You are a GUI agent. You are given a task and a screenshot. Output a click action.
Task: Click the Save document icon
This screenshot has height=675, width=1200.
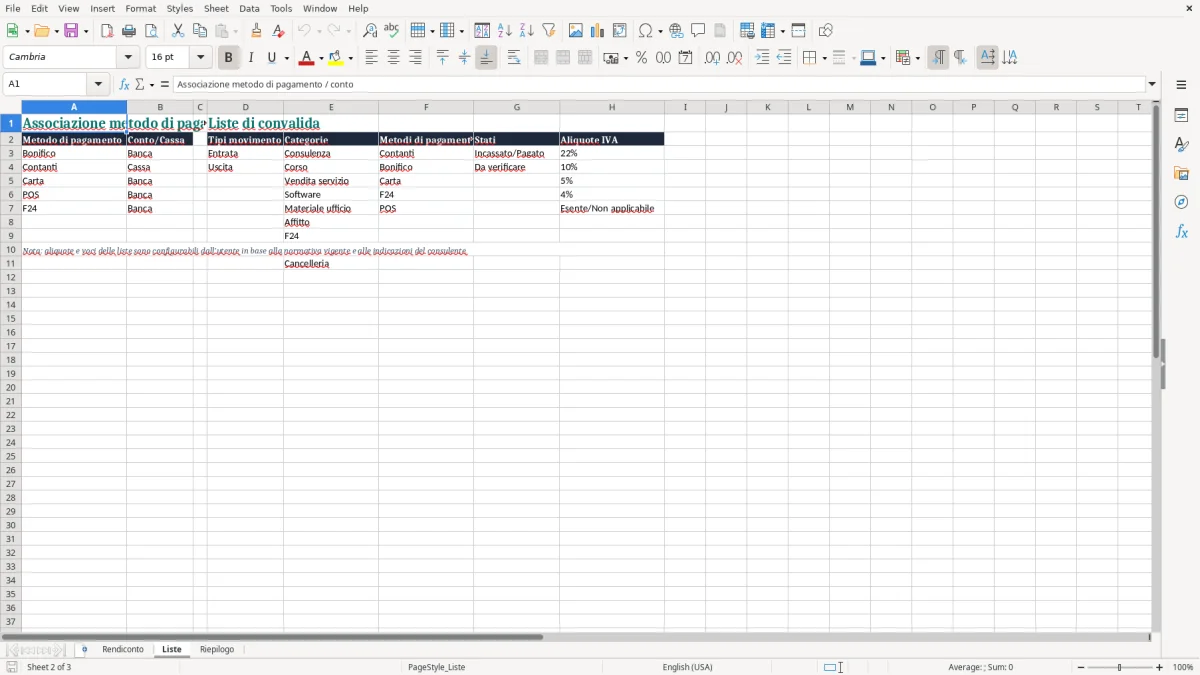(71, 31)
